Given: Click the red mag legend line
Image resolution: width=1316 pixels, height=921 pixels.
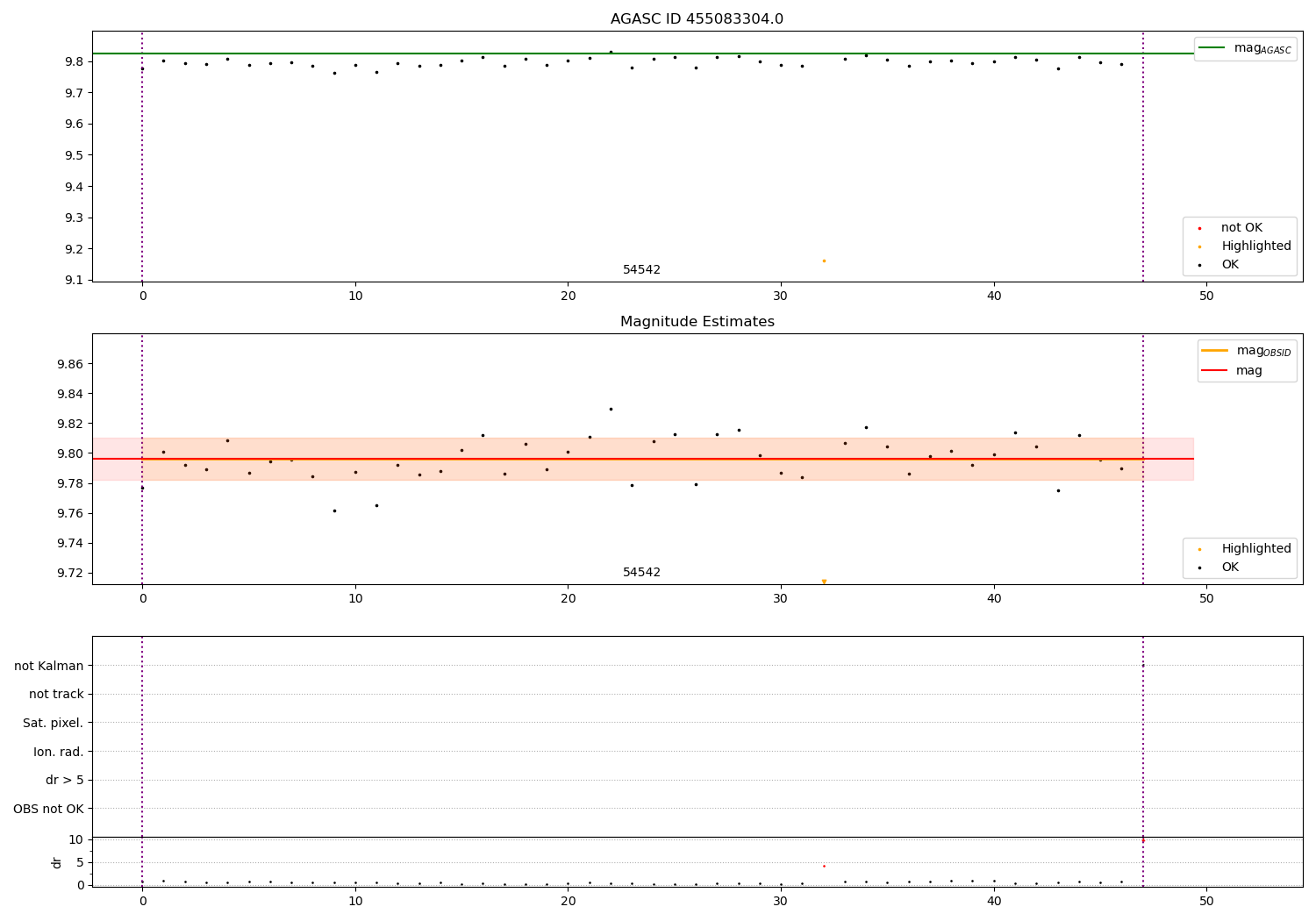Looking at the screenshot, I should [x=1214, y=370].
